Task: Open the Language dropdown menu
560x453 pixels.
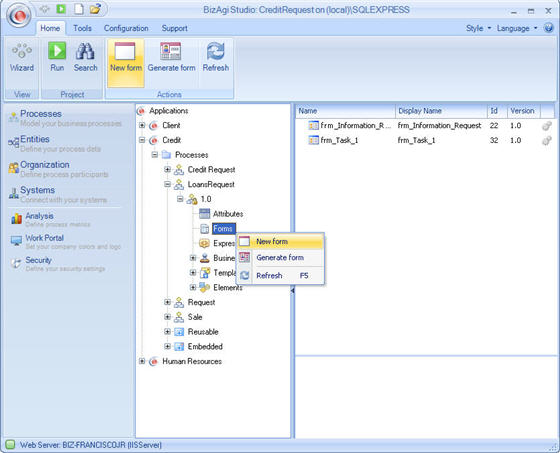Action: (x=517, y=28)
